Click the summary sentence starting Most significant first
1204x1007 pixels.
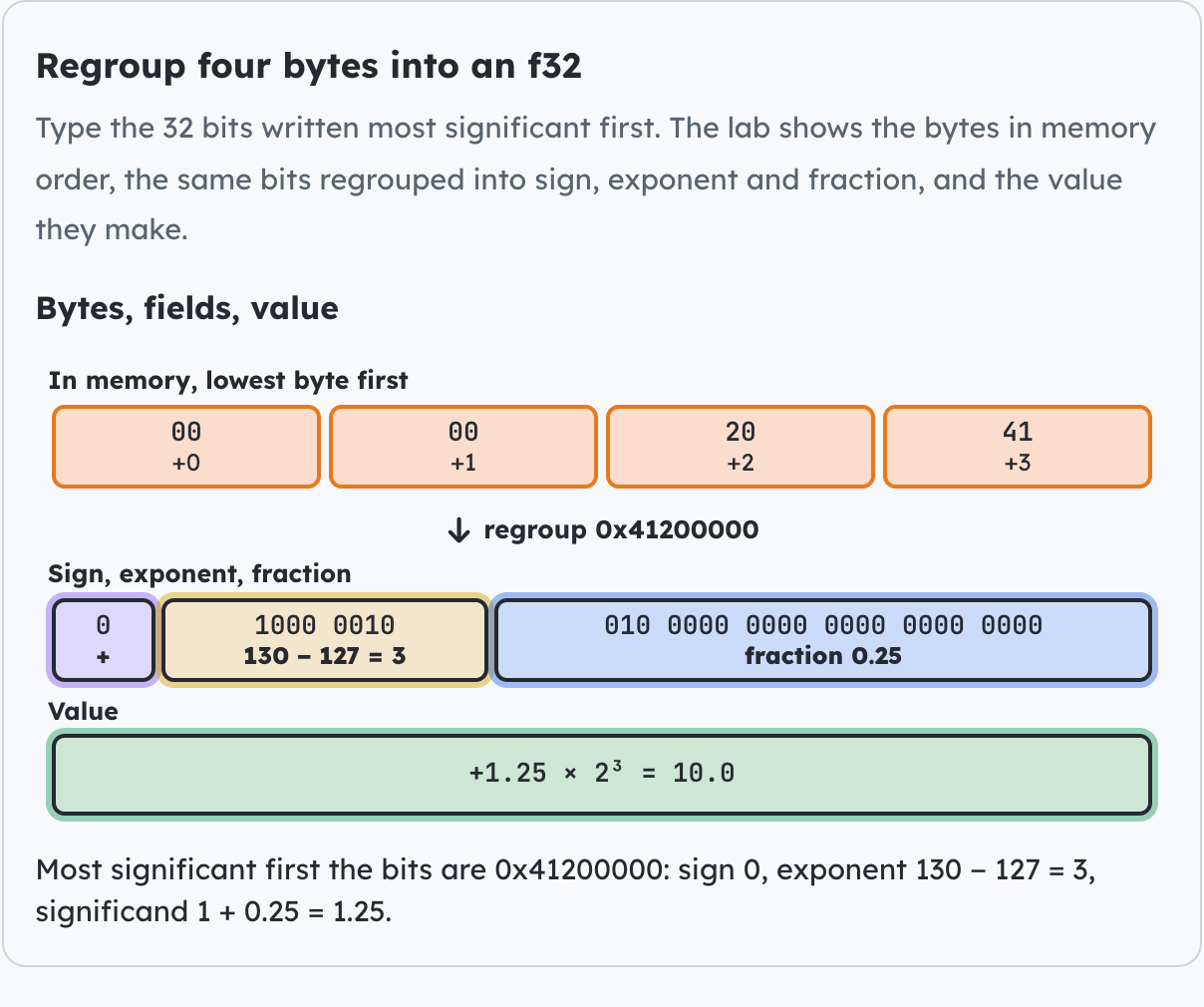click(566, 890)
